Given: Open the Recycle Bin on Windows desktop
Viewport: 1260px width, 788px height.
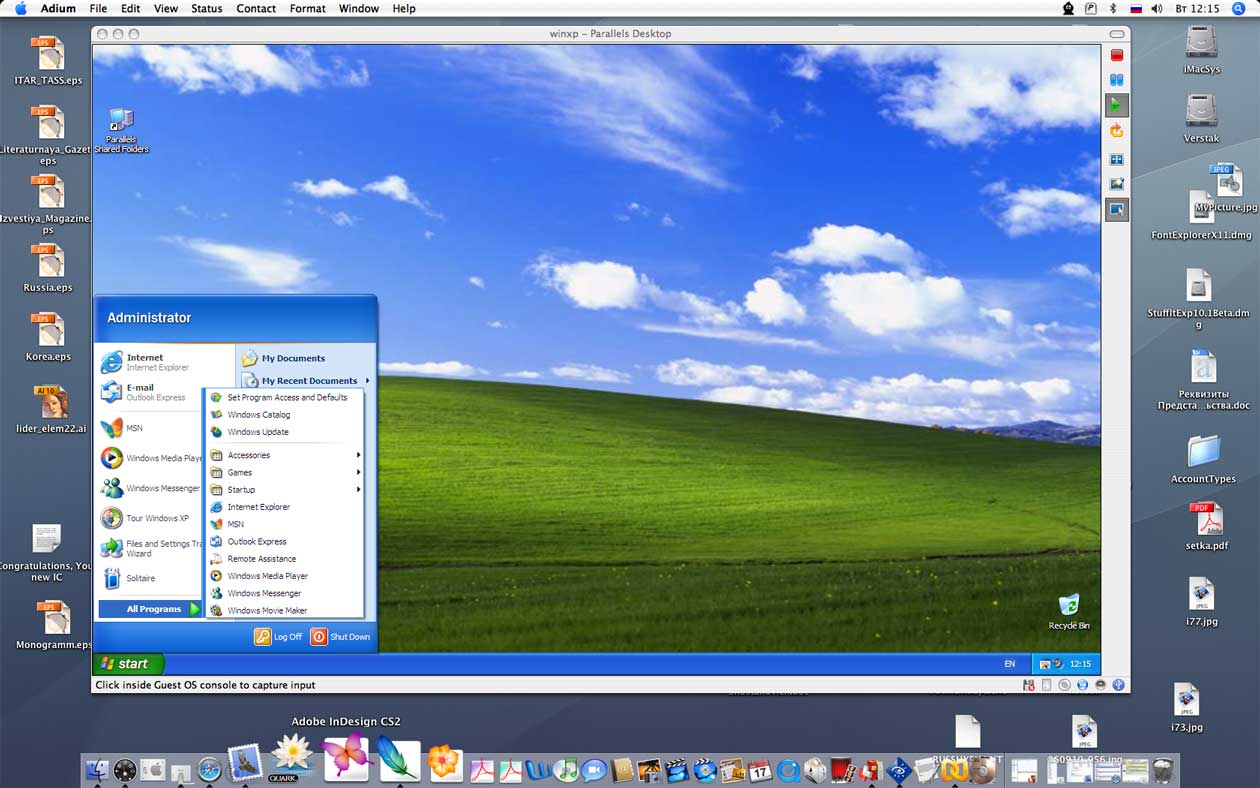Looking at the screenshot, I should (1069, 611).
